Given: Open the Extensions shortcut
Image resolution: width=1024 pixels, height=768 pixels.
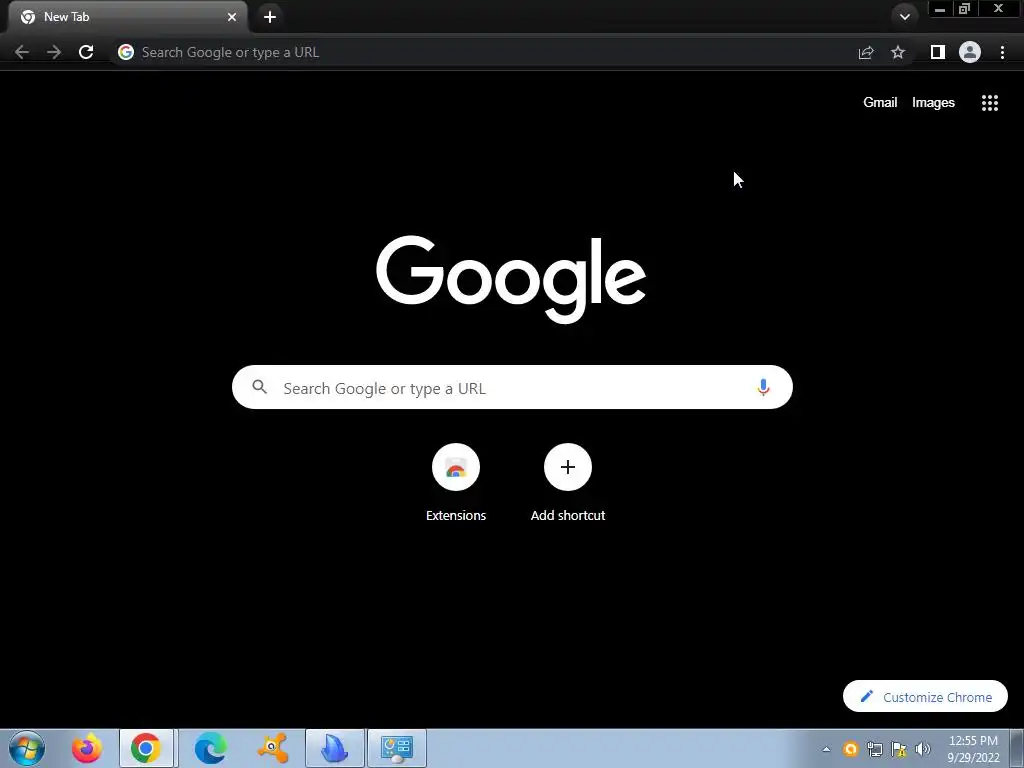Looking at the screenshot, I should coord(456,482).
